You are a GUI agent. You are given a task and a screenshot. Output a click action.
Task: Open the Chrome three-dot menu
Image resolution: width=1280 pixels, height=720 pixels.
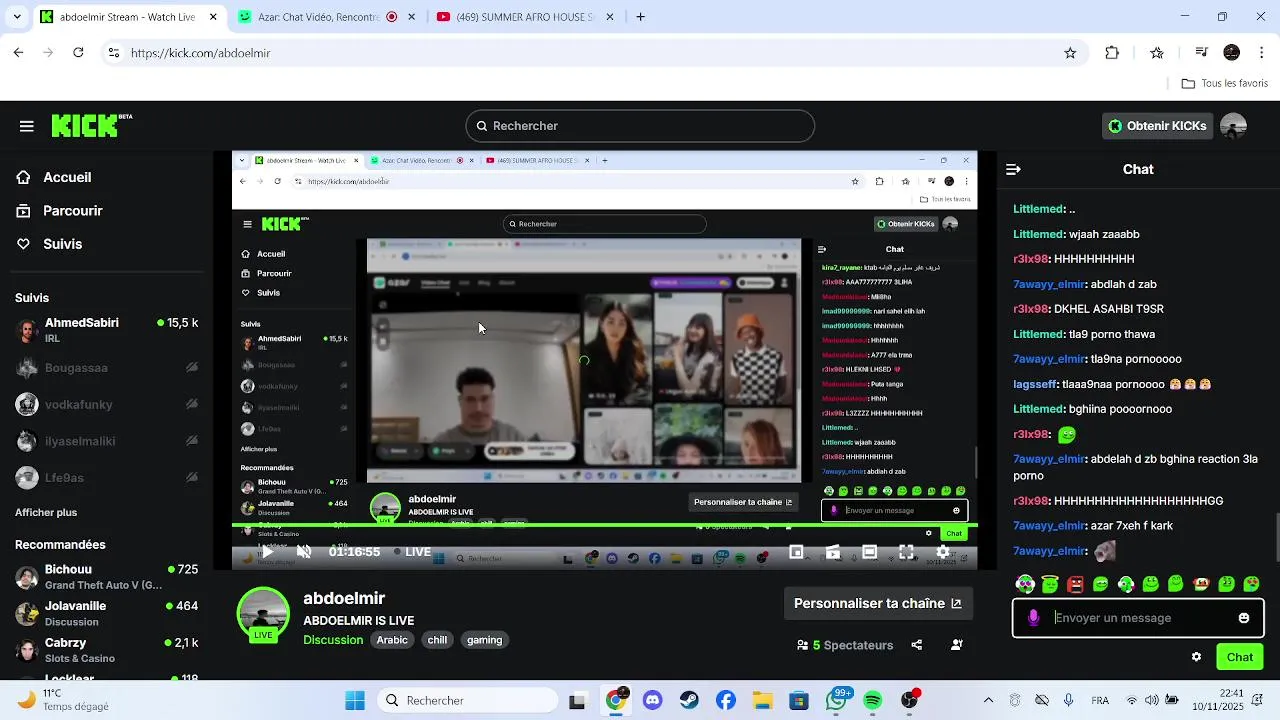coord(1263,53)
